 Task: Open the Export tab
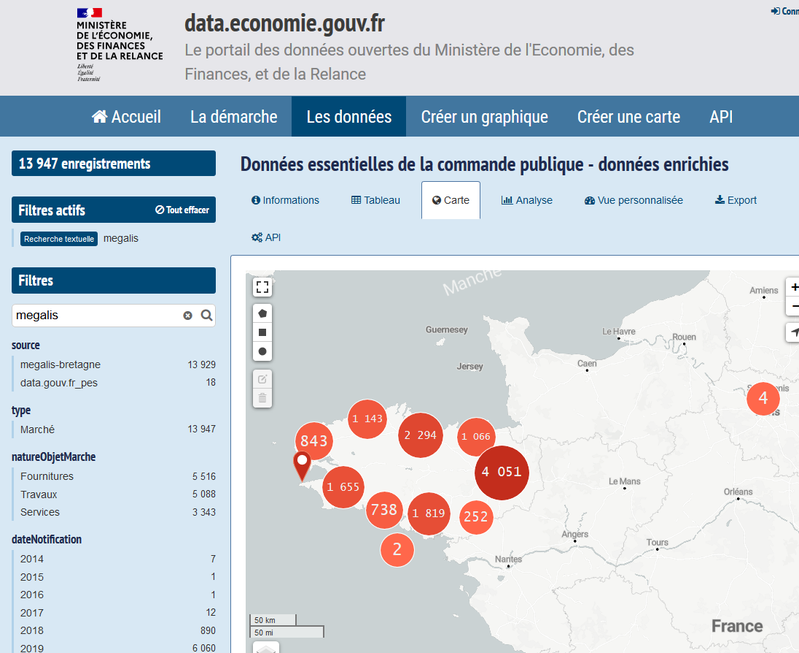pyautogui.click(x=736, y=200)
